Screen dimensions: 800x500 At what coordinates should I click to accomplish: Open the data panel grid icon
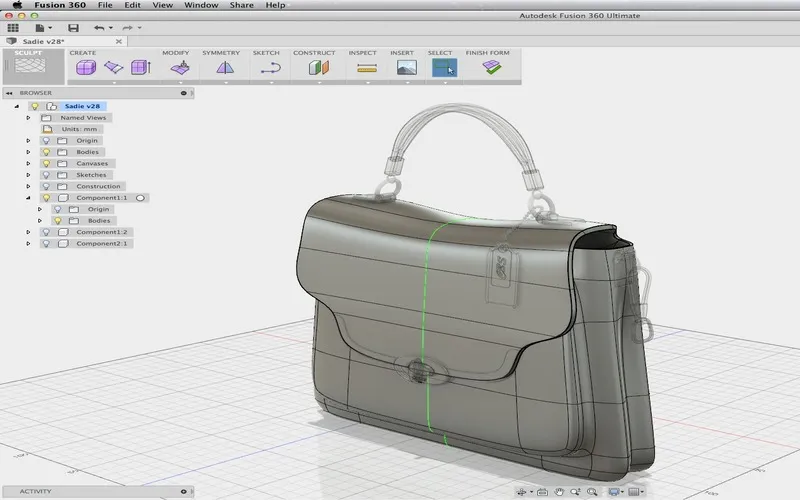coord(13,28)
